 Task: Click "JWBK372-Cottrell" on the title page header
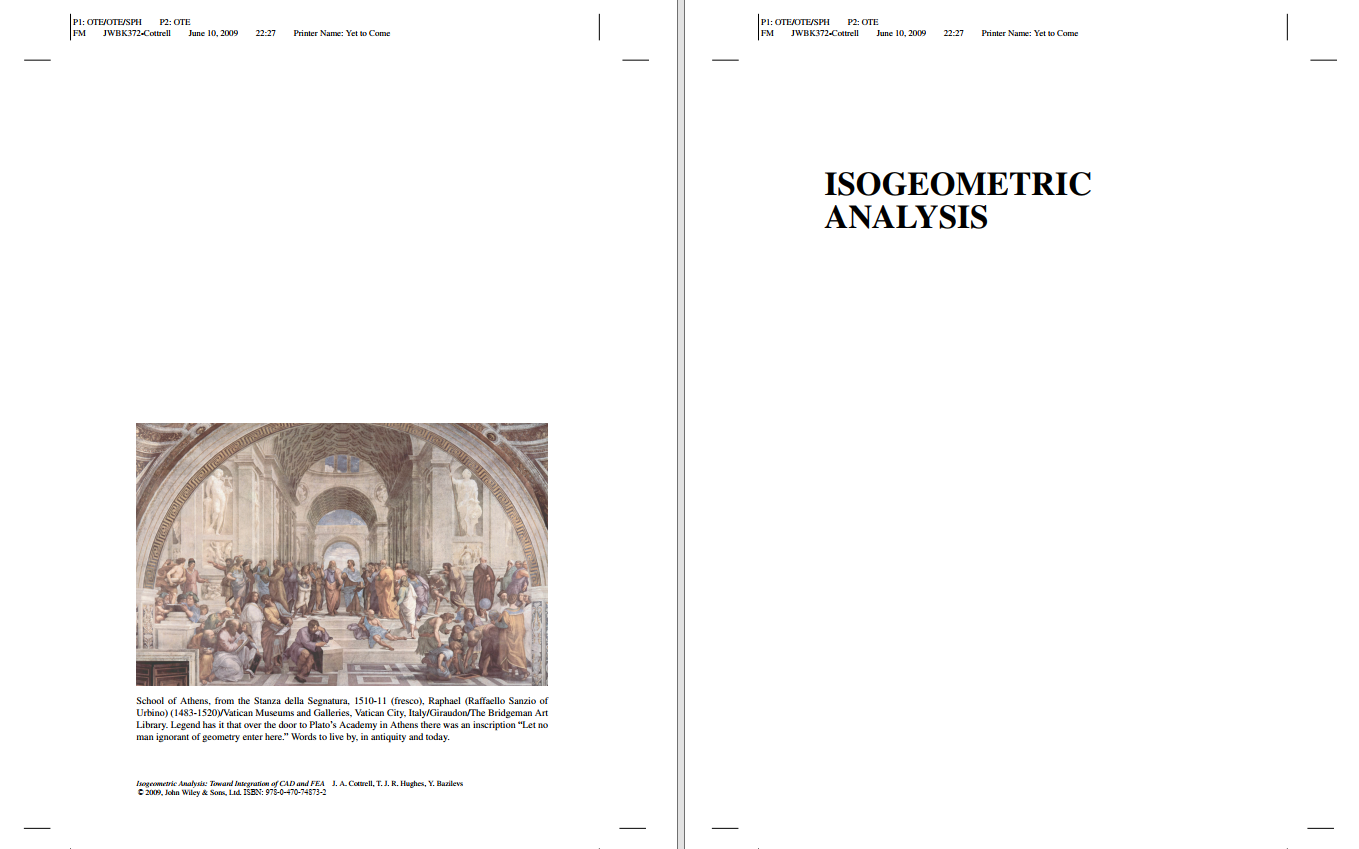[825, 33]
